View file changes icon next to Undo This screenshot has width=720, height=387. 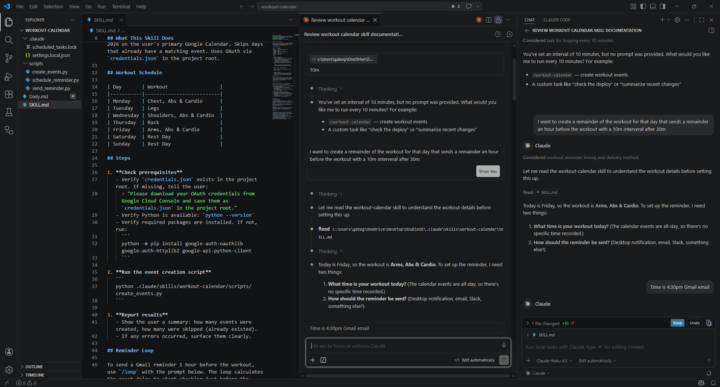(x=709, y=323)
